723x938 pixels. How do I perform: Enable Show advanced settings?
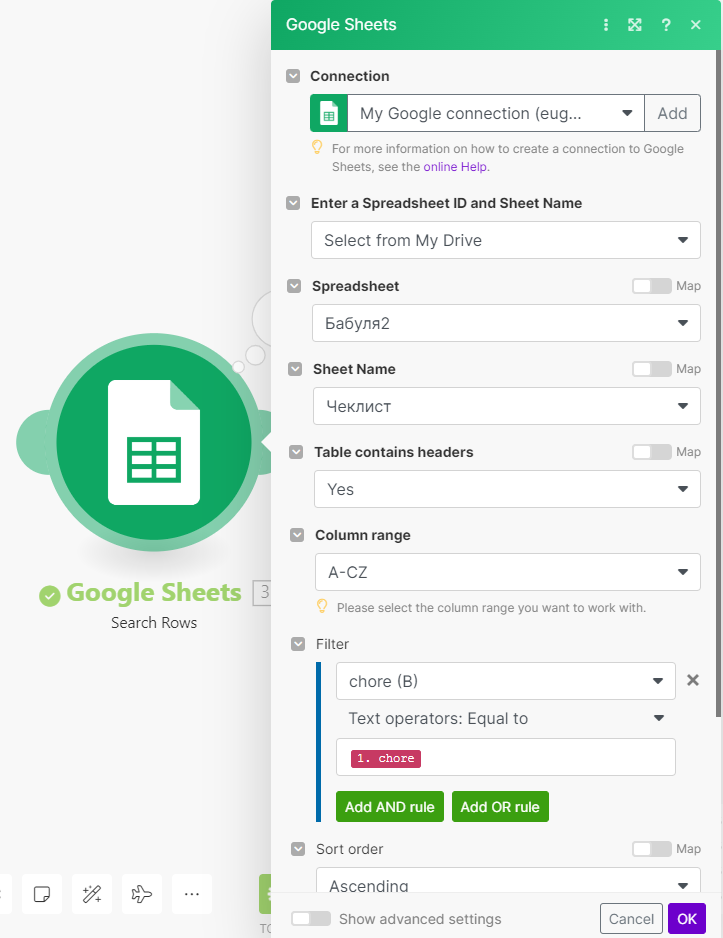click(x=311, y=918)
